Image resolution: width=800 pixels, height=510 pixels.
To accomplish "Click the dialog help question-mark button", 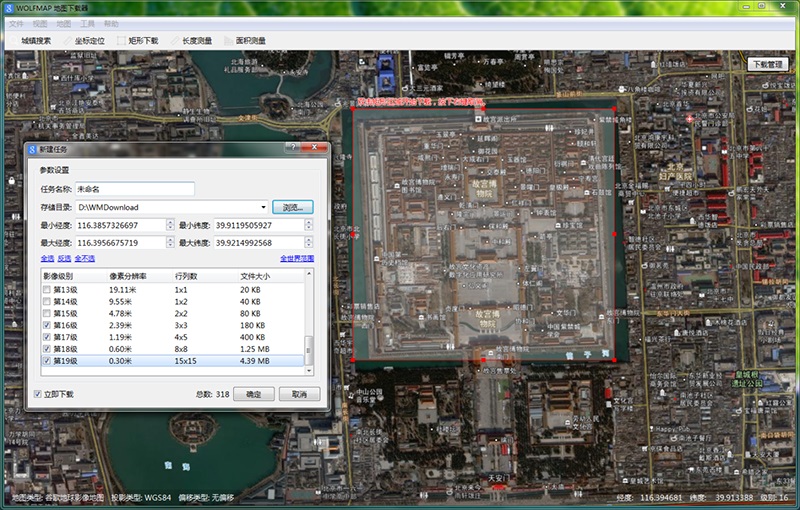I will (x=293, y=147).
